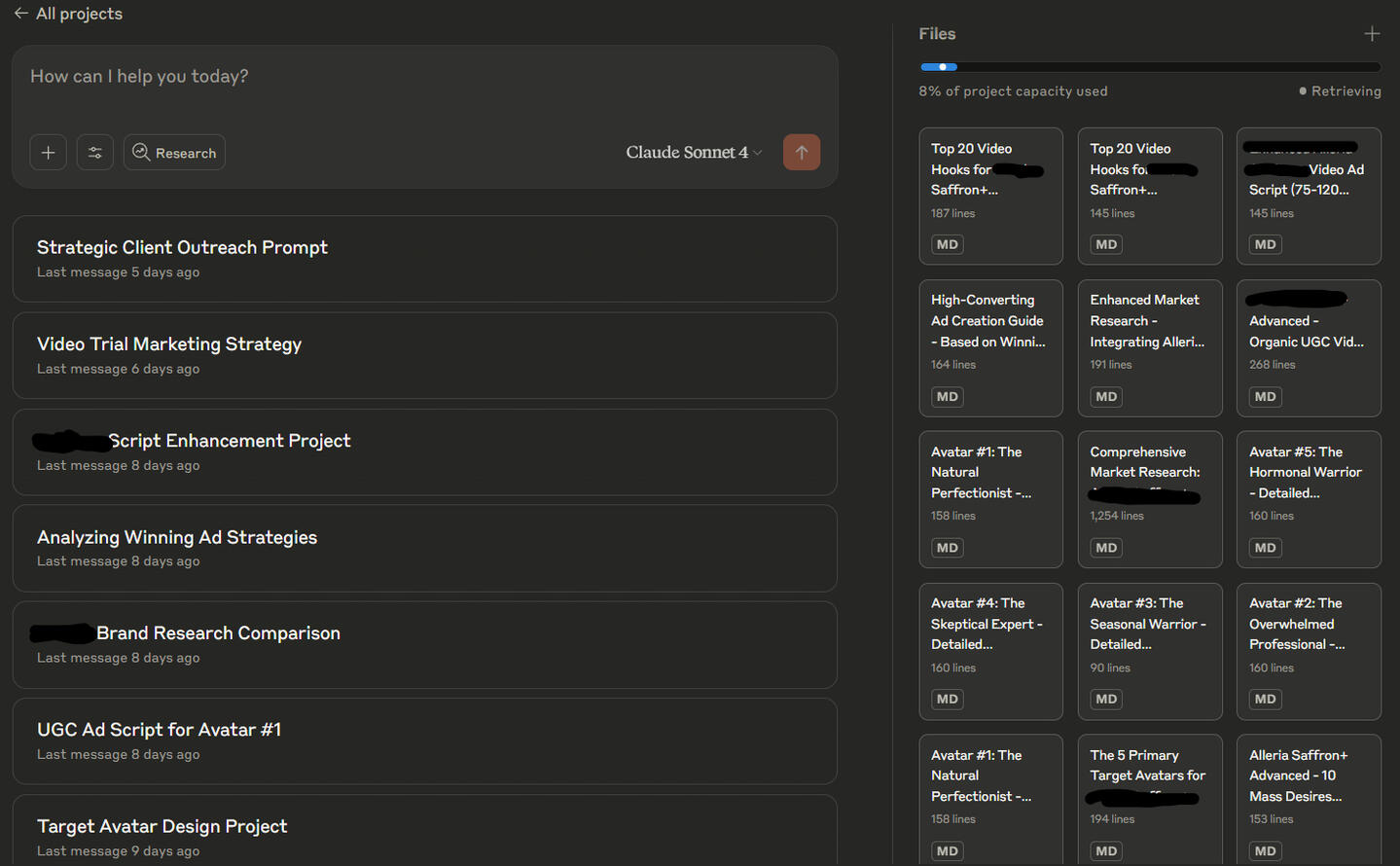Viewport: 1400px width, 866px height.
Task: Click the back arrow to All projects
Action: pos(20,14)
